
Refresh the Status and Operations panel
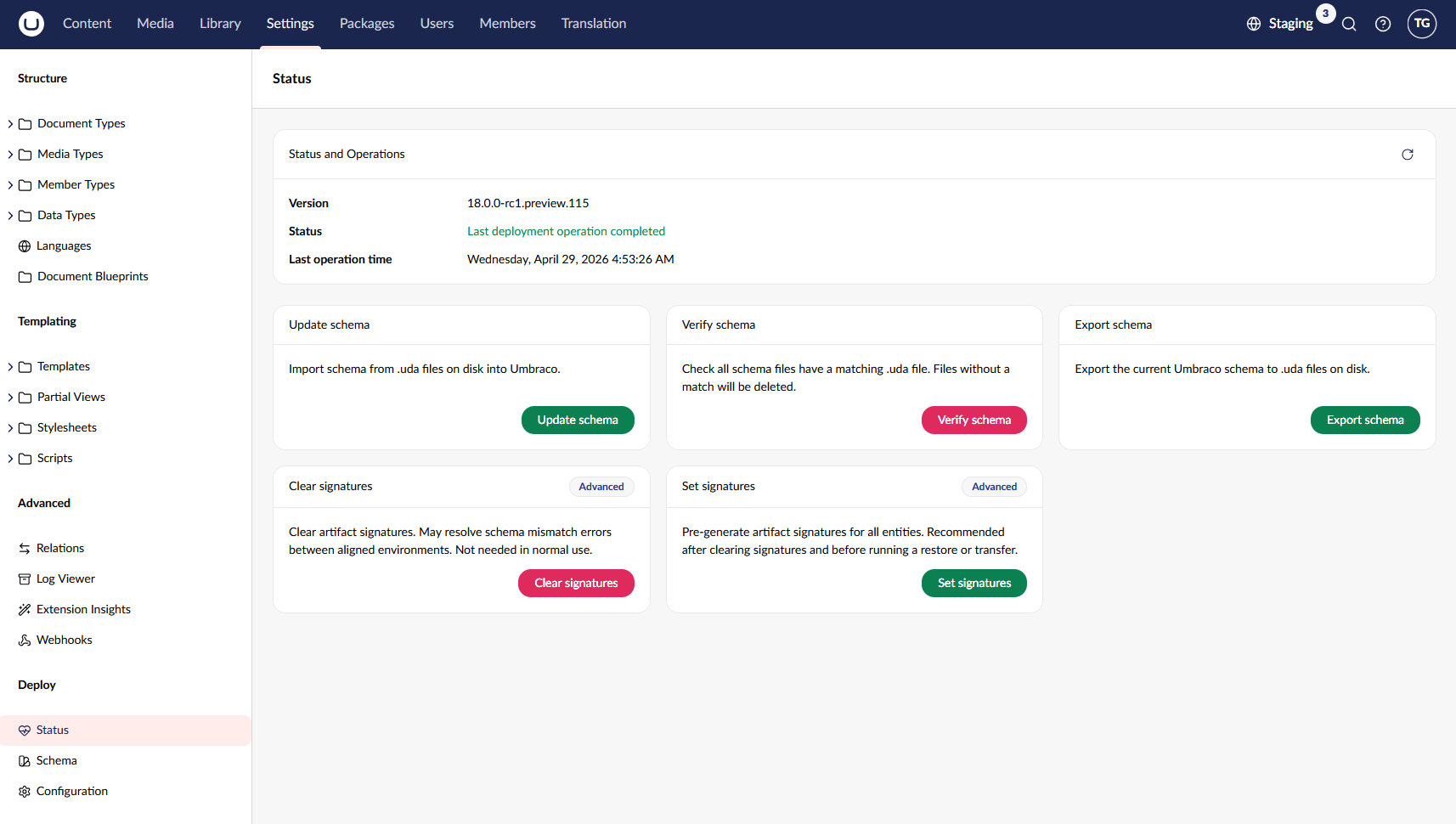pos(1408,155)
